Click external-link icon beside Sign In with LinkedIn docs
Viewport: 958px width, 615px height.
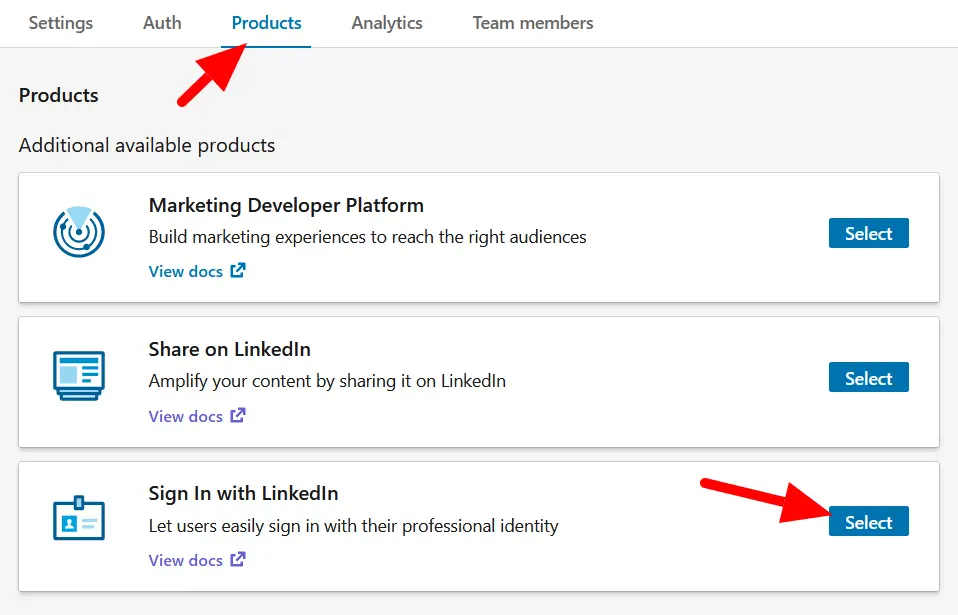238,560
